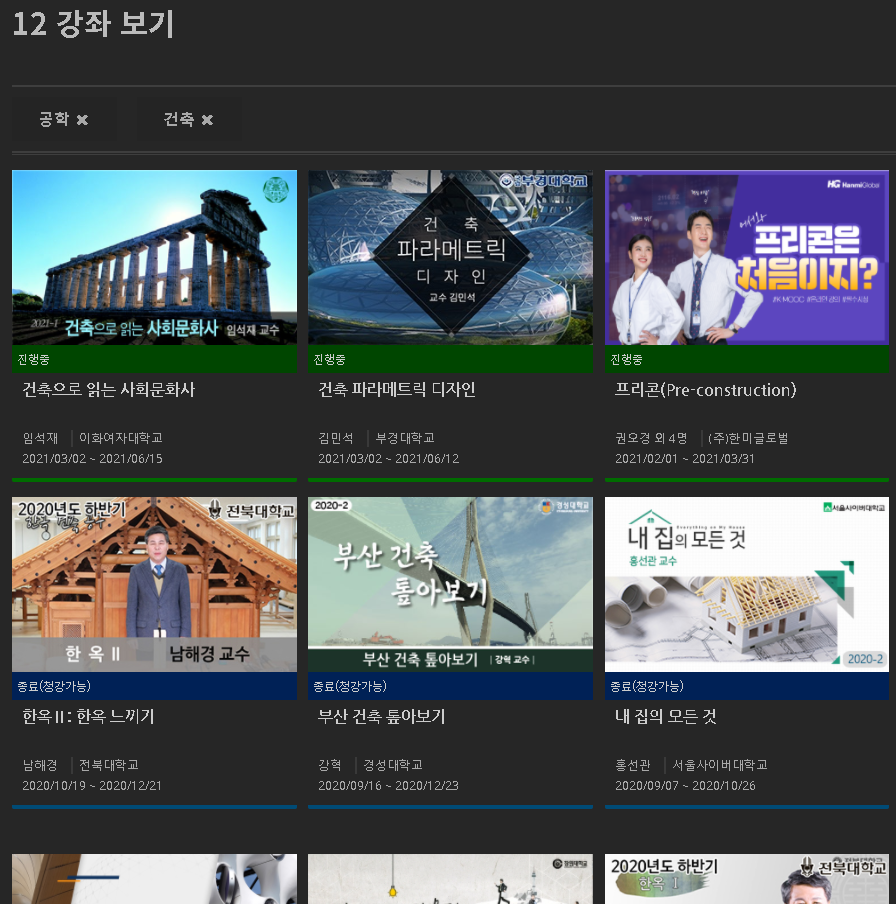Remove the 건축 filter tag
The image size is (896, 904).
coord(207,120)
